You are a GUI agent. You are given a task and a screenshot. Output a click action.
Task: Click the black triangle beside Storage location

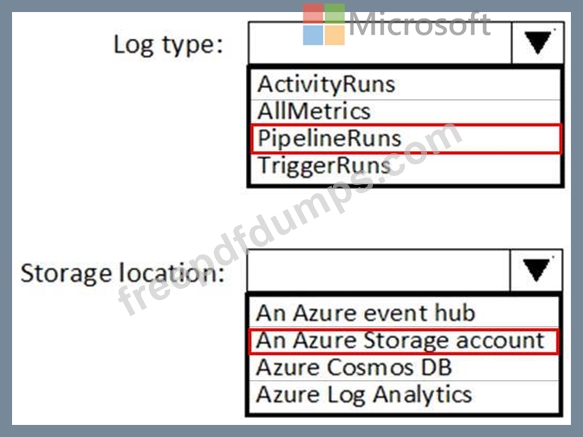[537, 270]
